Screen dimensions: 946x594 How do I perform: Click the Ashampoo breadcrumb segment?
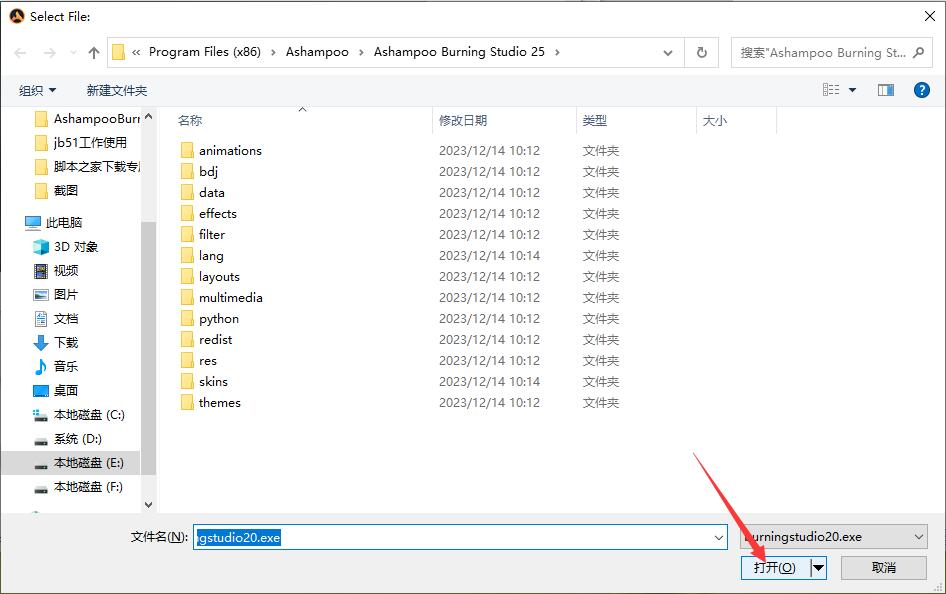tap(317, 52)
